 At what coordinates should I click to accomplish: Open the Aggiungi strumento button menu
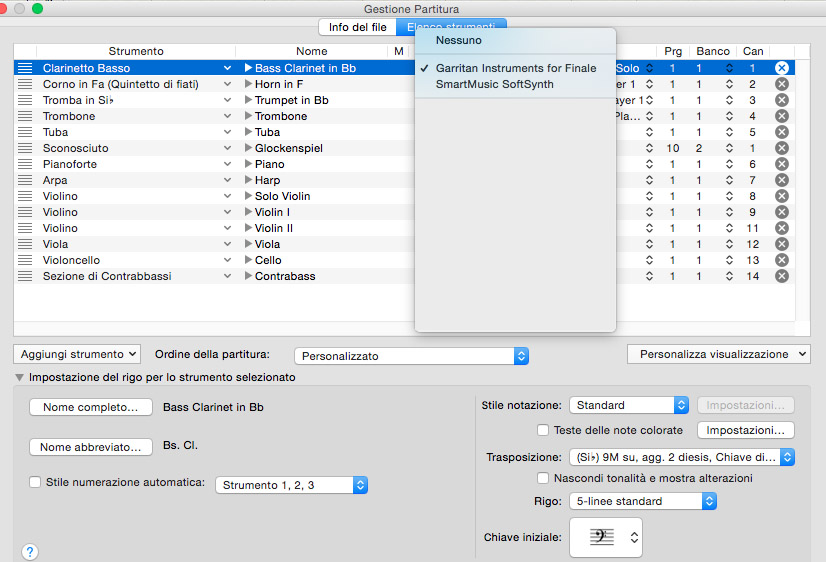(77, 354)
